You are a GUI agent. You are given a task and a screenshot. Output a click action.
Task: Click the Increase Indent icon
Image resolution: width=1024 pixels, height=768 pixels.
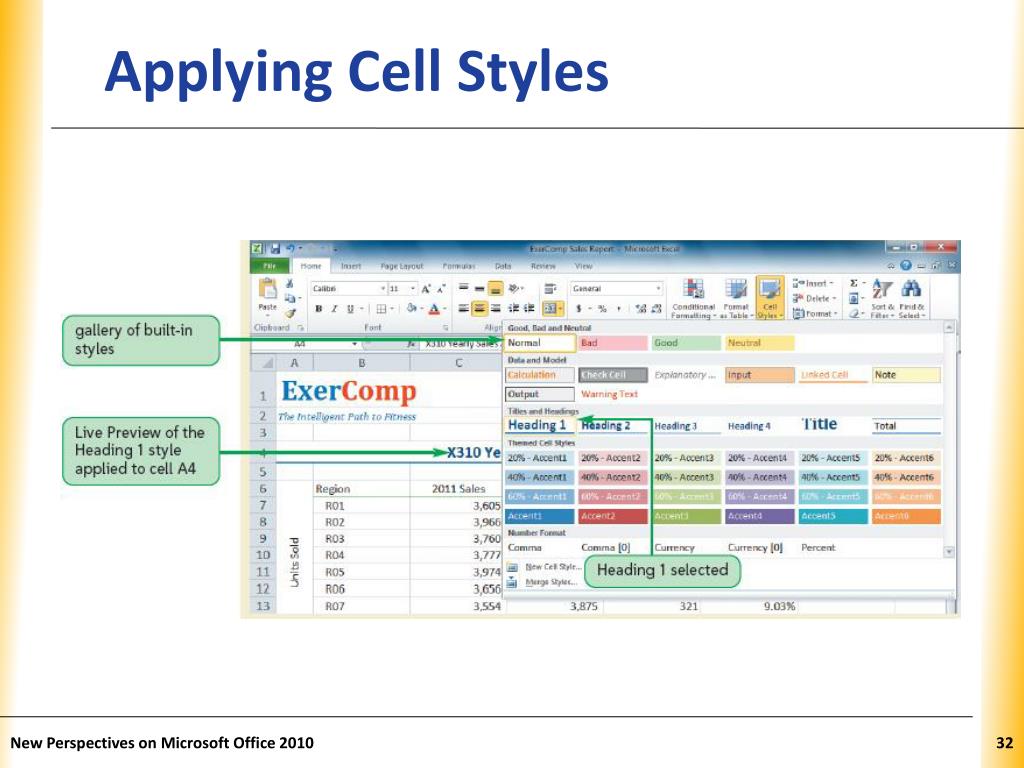pos(529,308)
